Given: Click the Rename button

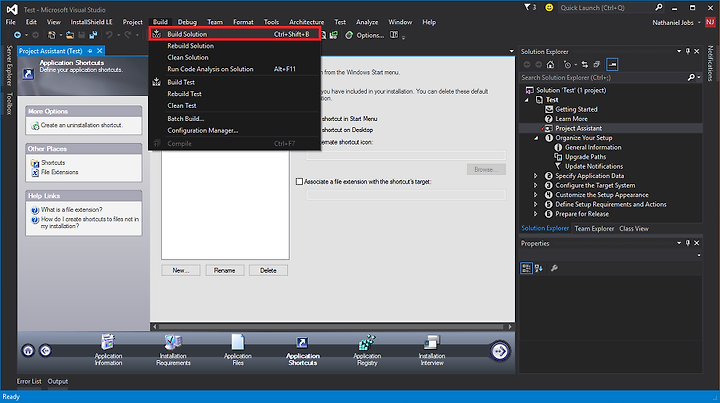Looking at the screenshot, I should pos(225,270).
